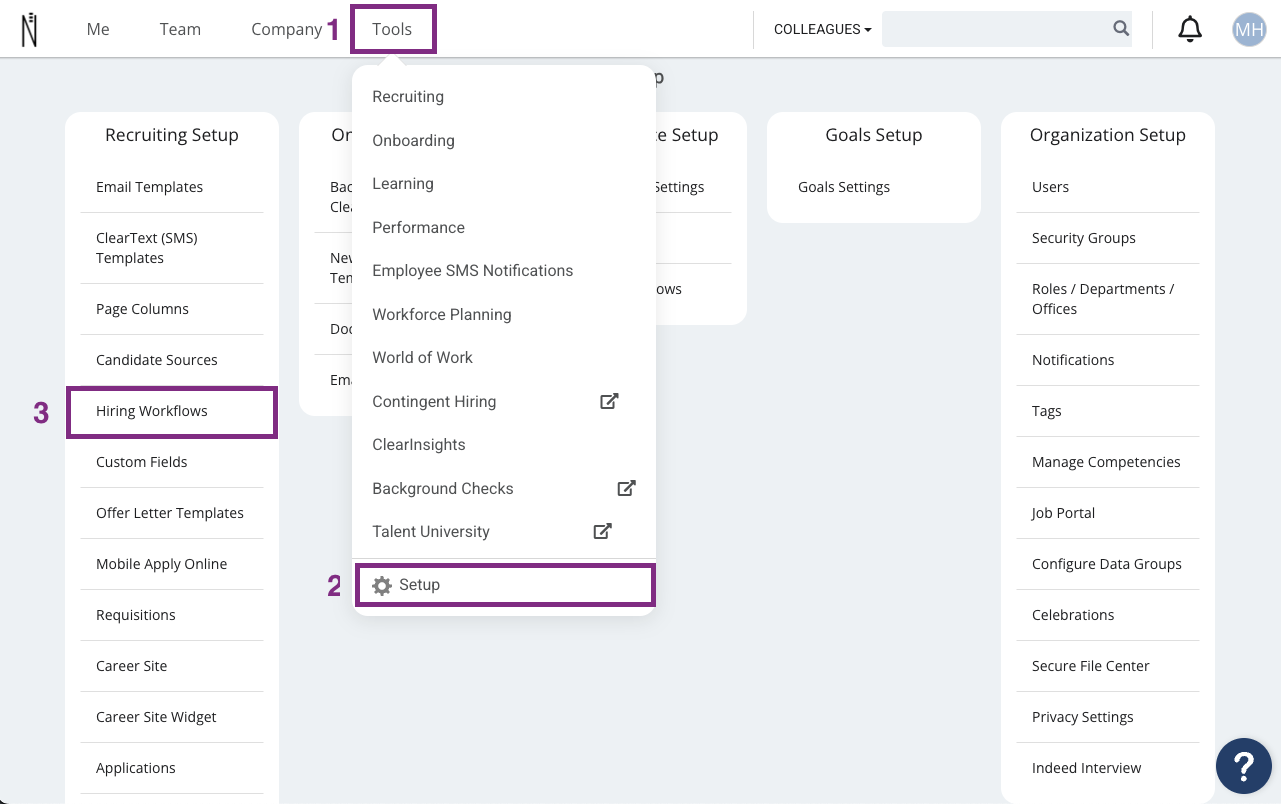
Task: Open the Me menu
Action: pos(98,29)
